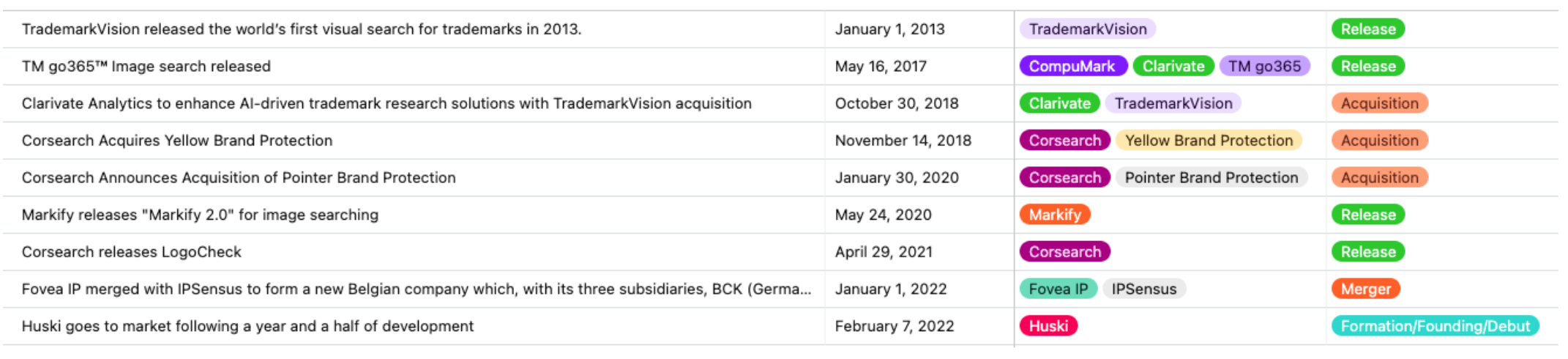1568x359 pixels.
Task: Click the Yellow Brand Protection tag
Action: click(x=1208, y=141)
